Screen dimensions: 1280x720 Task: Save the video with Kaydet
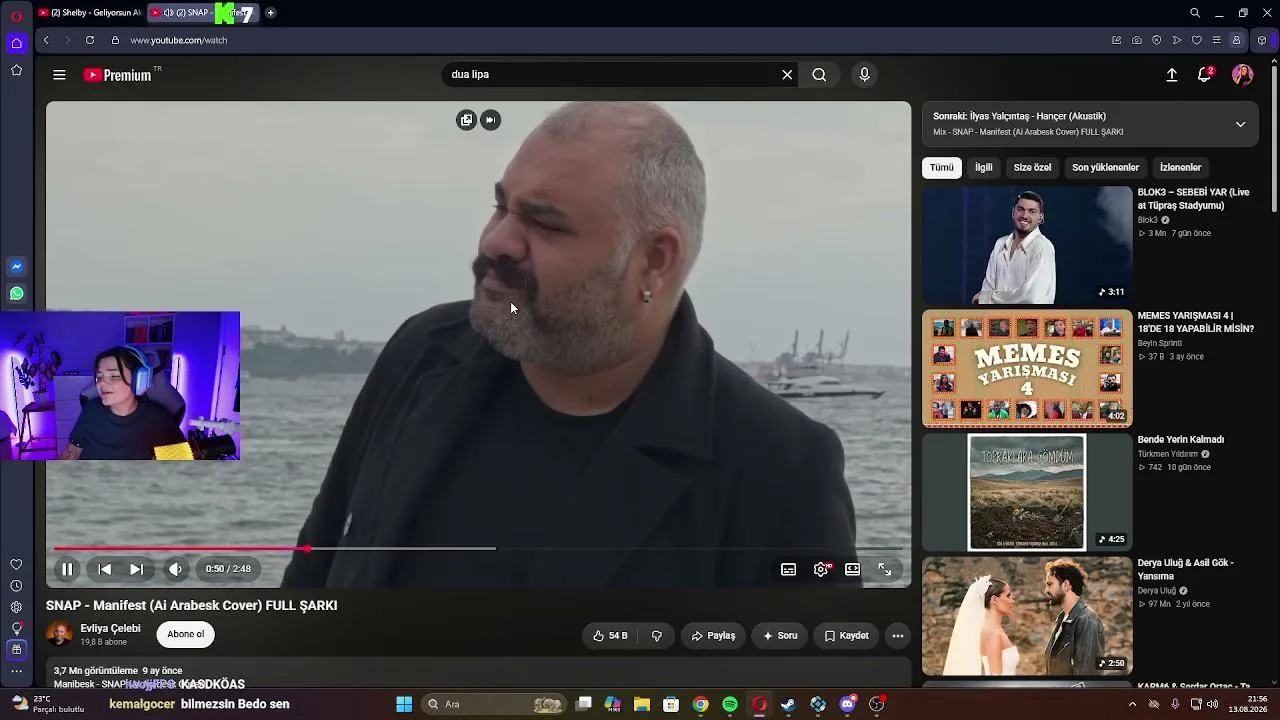846,636
